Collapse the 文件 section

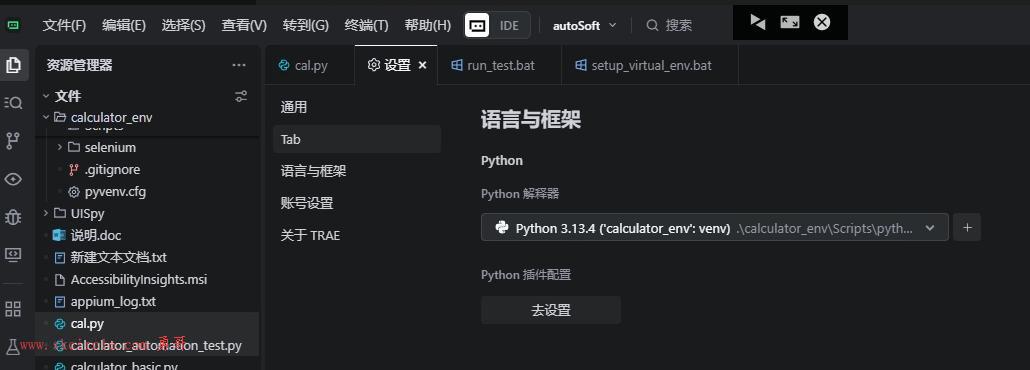pyautogui.click(x=46, y=97)
